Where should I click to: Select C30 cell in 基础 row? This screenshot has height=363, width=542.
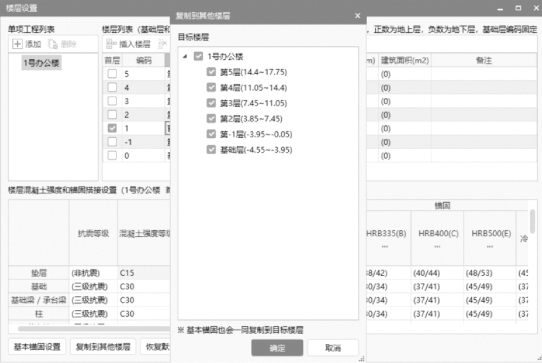pos(144,287)
